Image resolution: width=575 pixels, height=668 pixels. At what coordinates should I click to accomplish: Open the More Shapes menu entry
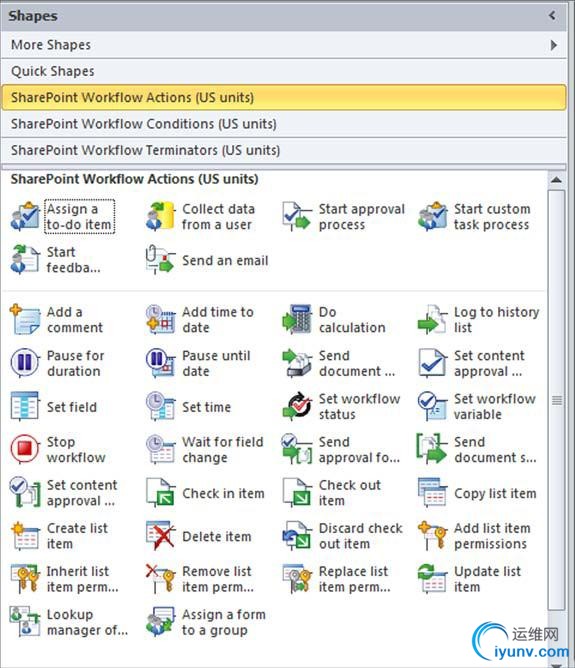click(284, 45)
